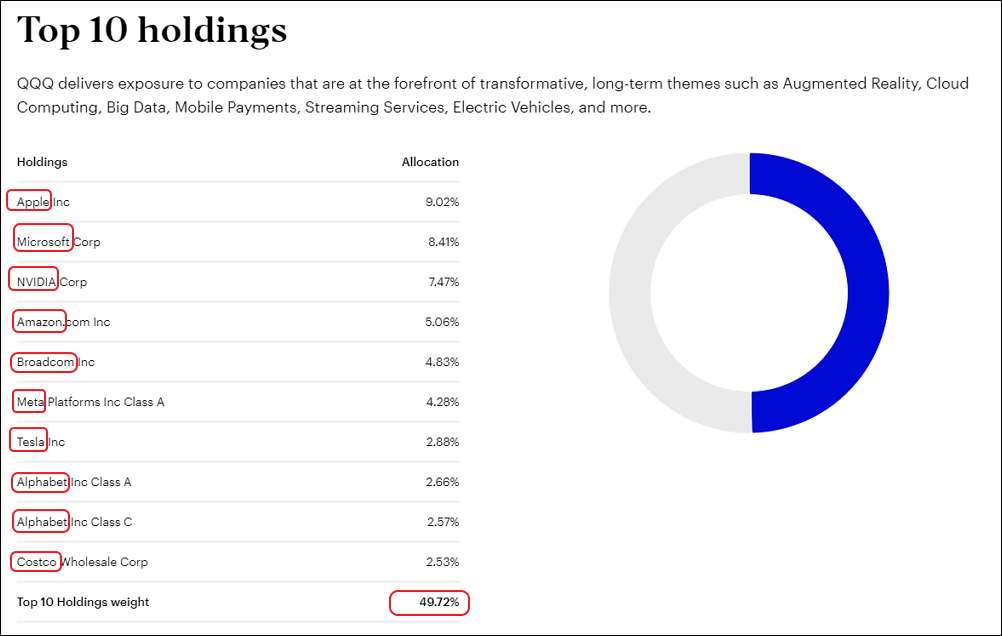Select the "Apple Inc" holding name
The width and height of the screenshot is (1002, 636).
coord(43,202)
